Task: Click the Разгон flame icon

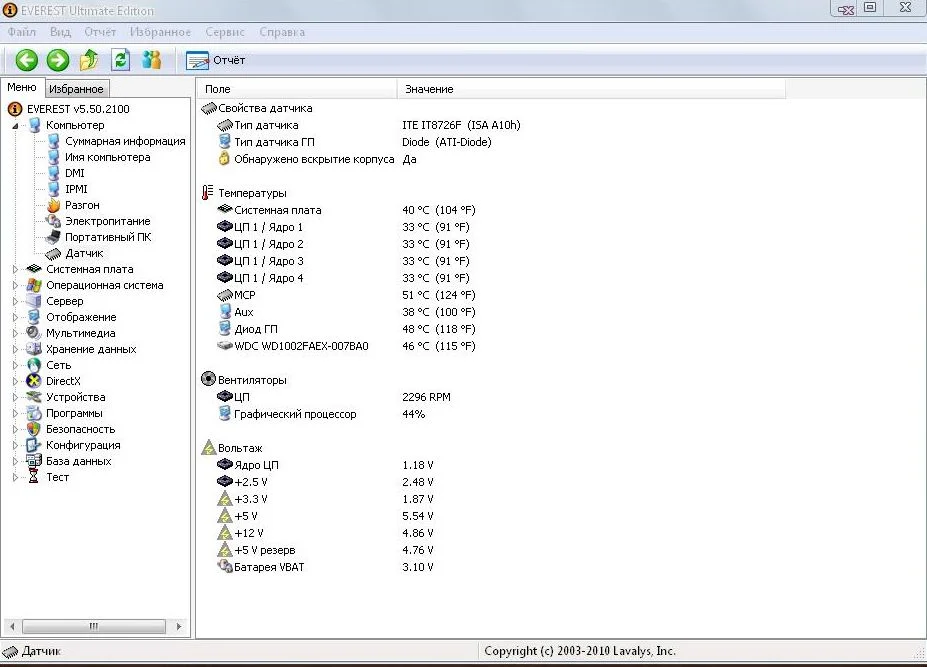Action: point(54,205)
